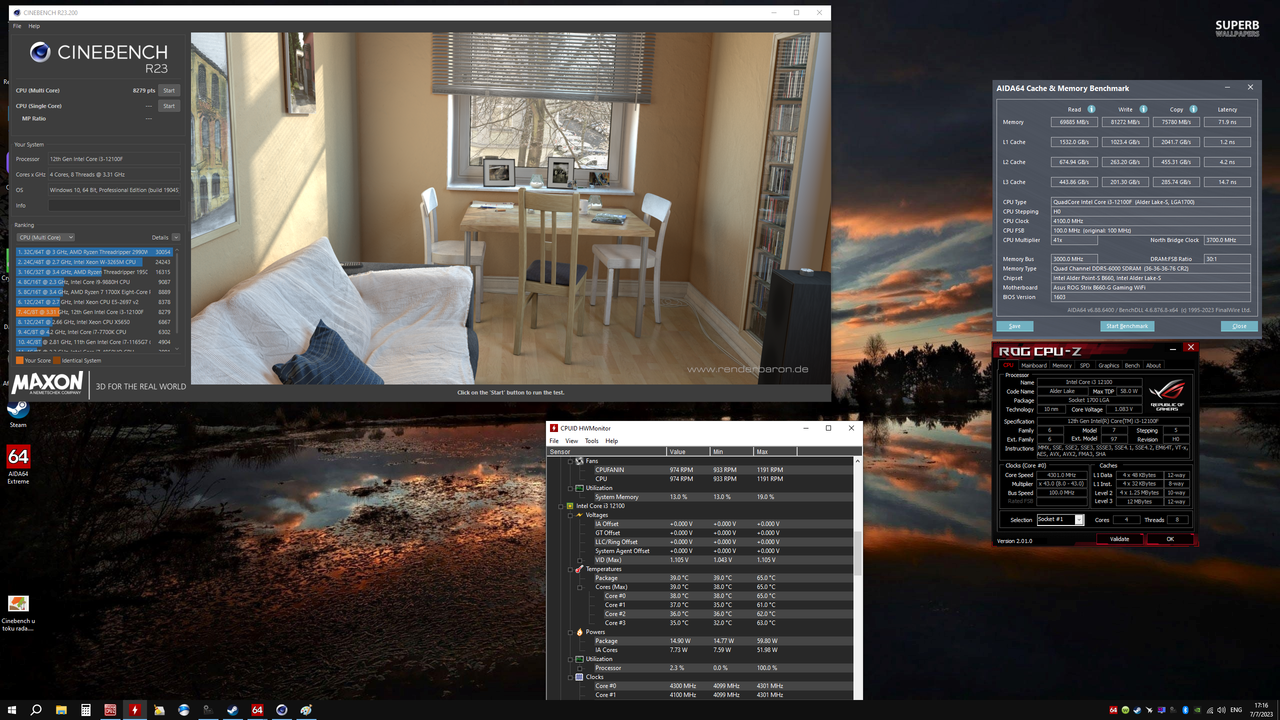Open the Windows Start menu
The width and height of the screenshot is (1280, 720).
point(12,710)
